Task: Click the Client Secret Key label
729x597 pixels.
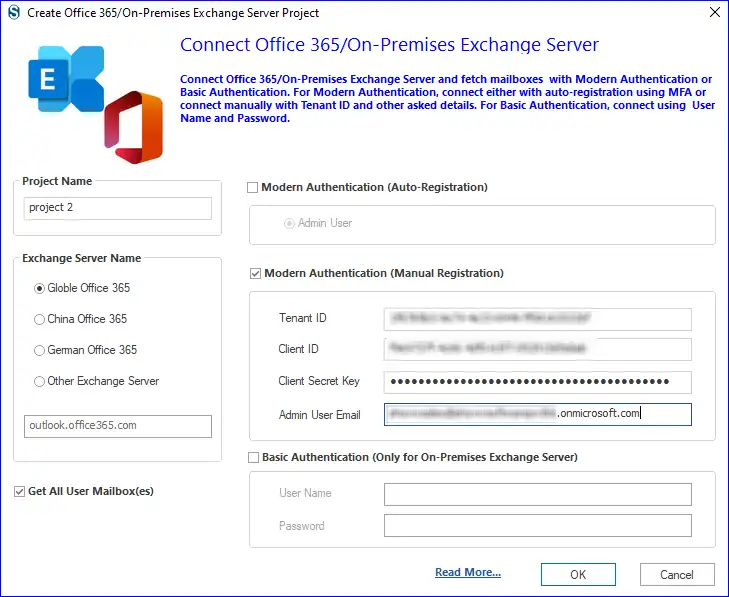Action: [319, 381]
